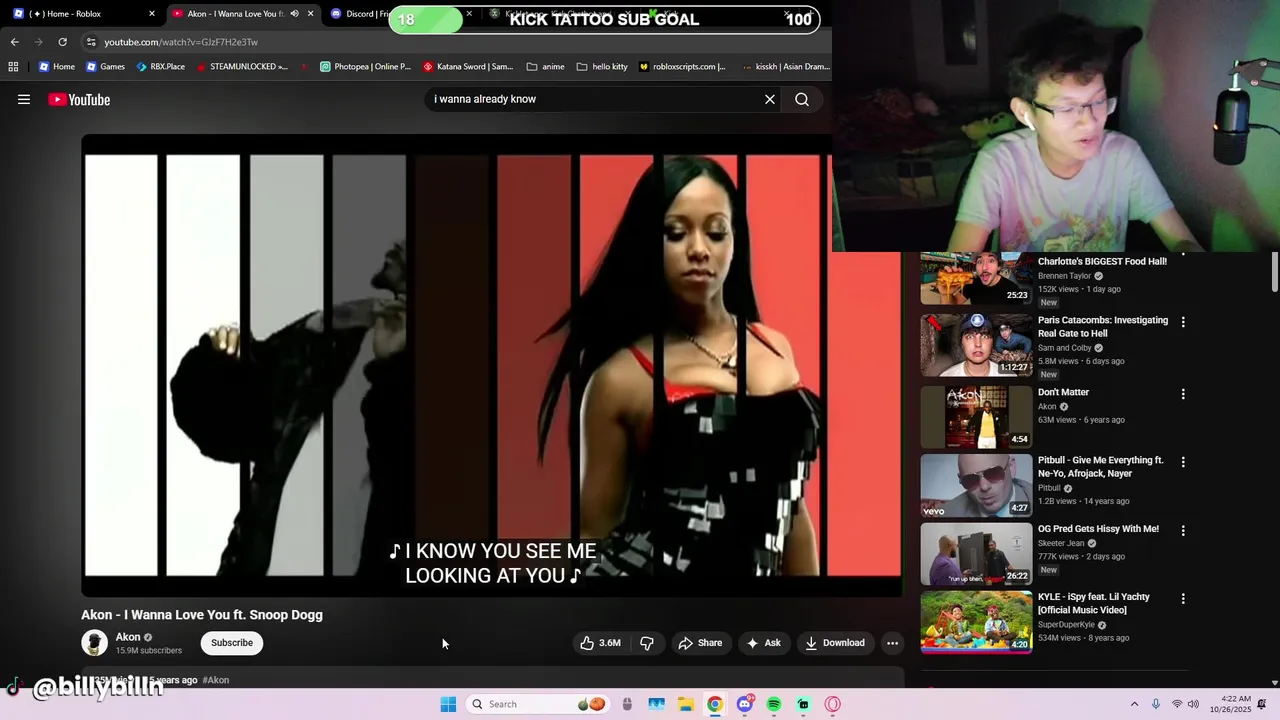Toggle microphone icon in system tray
1280x720 pixels.
tap(1155, 704)
